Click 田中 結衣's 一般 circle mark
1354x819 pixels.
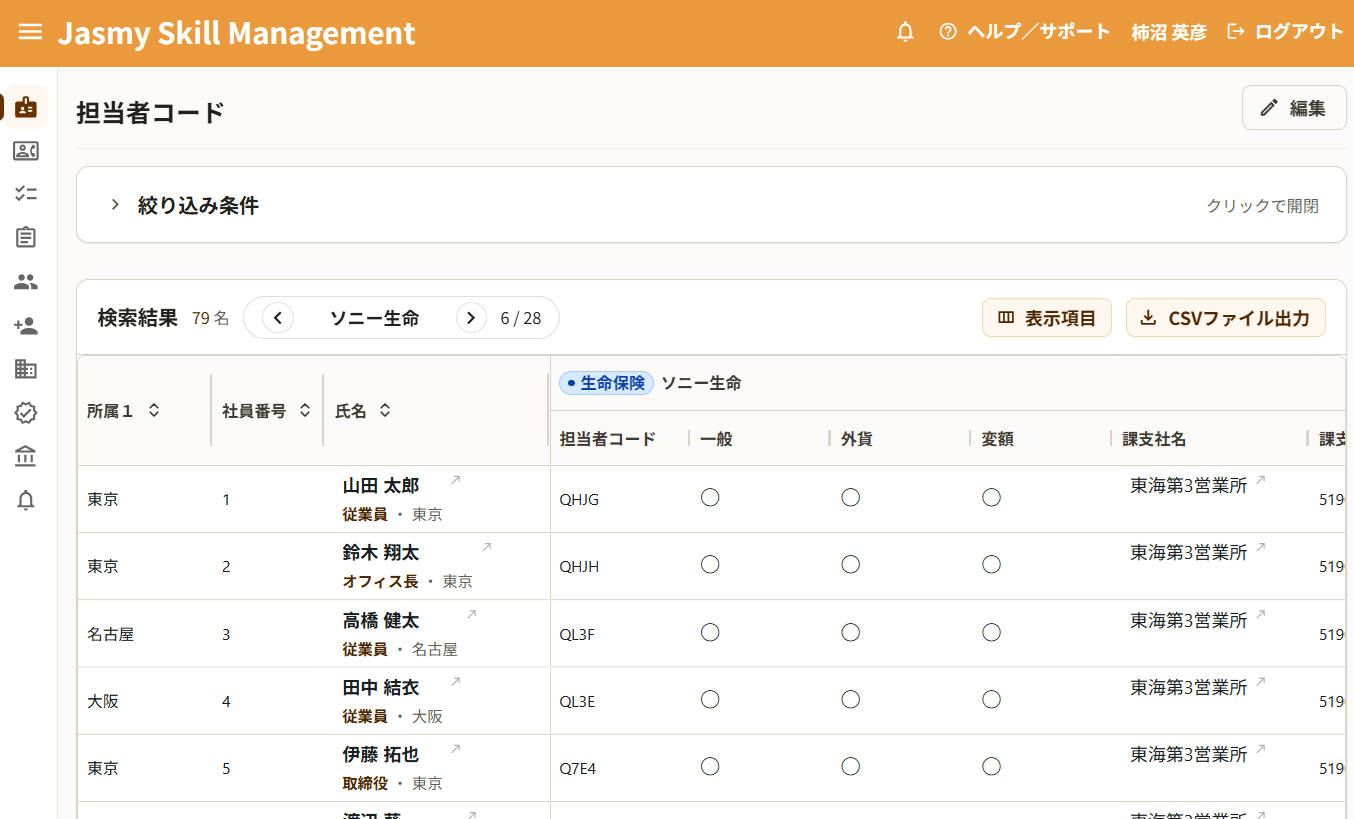coord(710,699)
